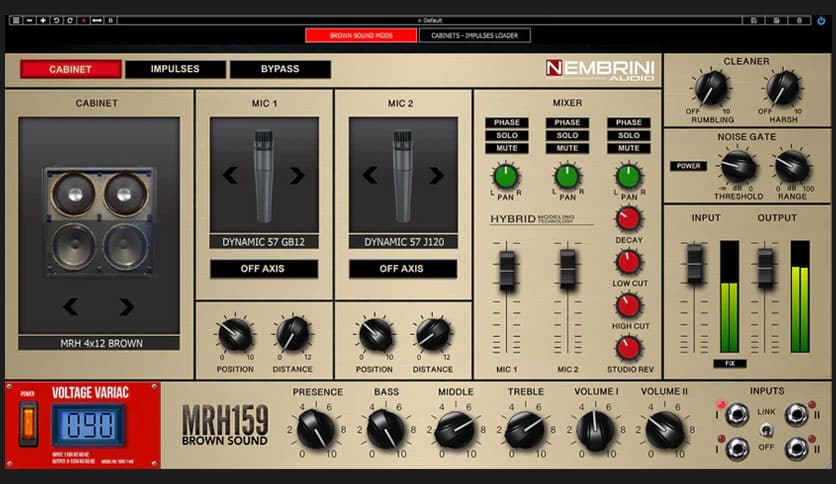
Task: Click the Noise Gate THRESHOLD knob
Action: tap(738, 167)
